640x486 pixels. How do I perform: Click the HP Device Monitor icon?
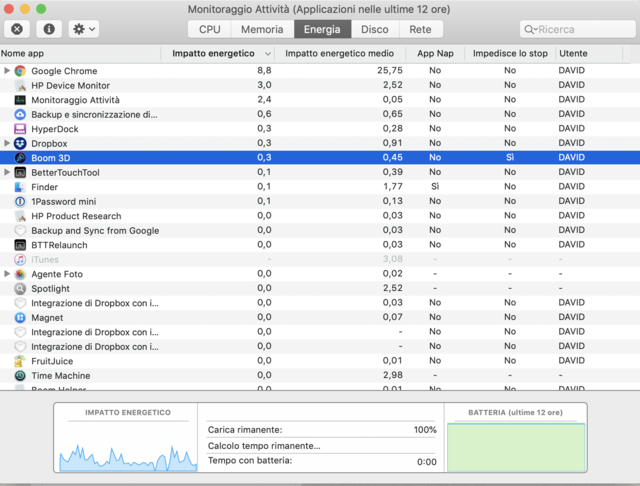20,86
